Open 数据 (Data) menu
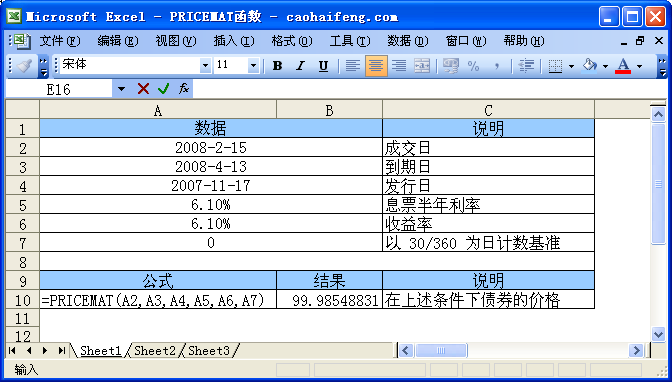672x382 pixels. click(408, 41)
